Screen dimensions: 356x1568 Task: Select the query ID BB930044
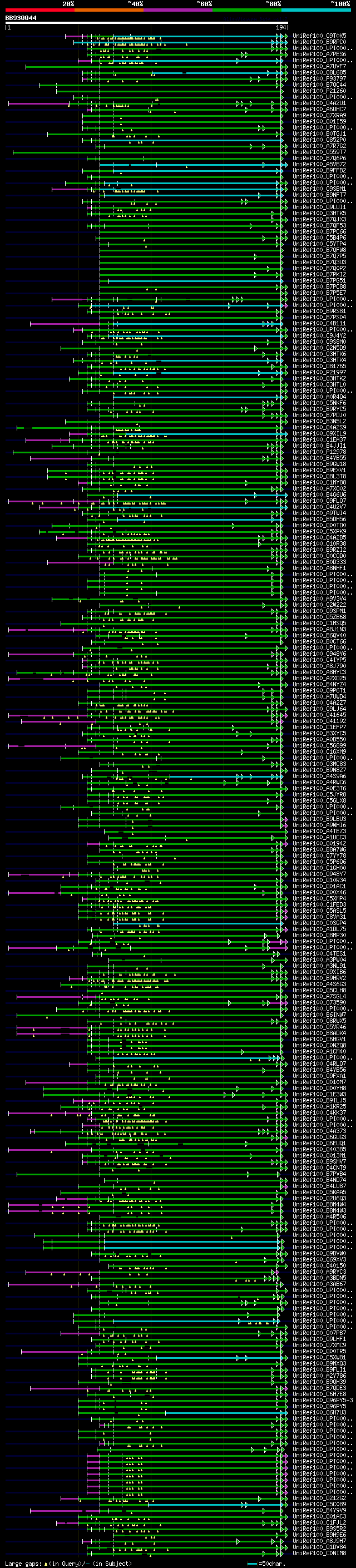pyautogui.click(x=21, y=18)
